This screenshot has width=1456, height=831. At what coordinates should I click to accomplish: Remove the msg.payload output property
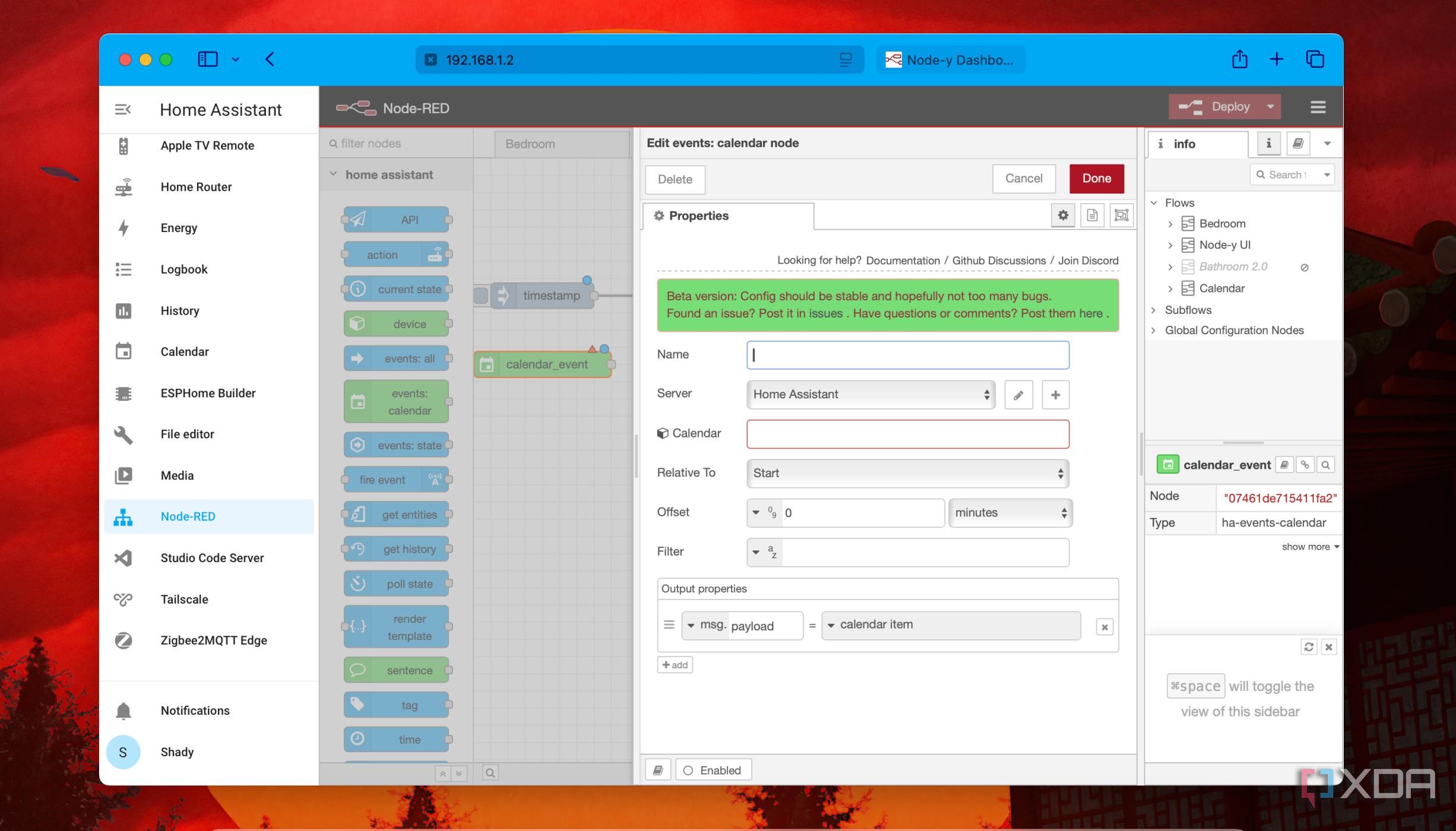pyautogui.click(x=1104, y=627)
